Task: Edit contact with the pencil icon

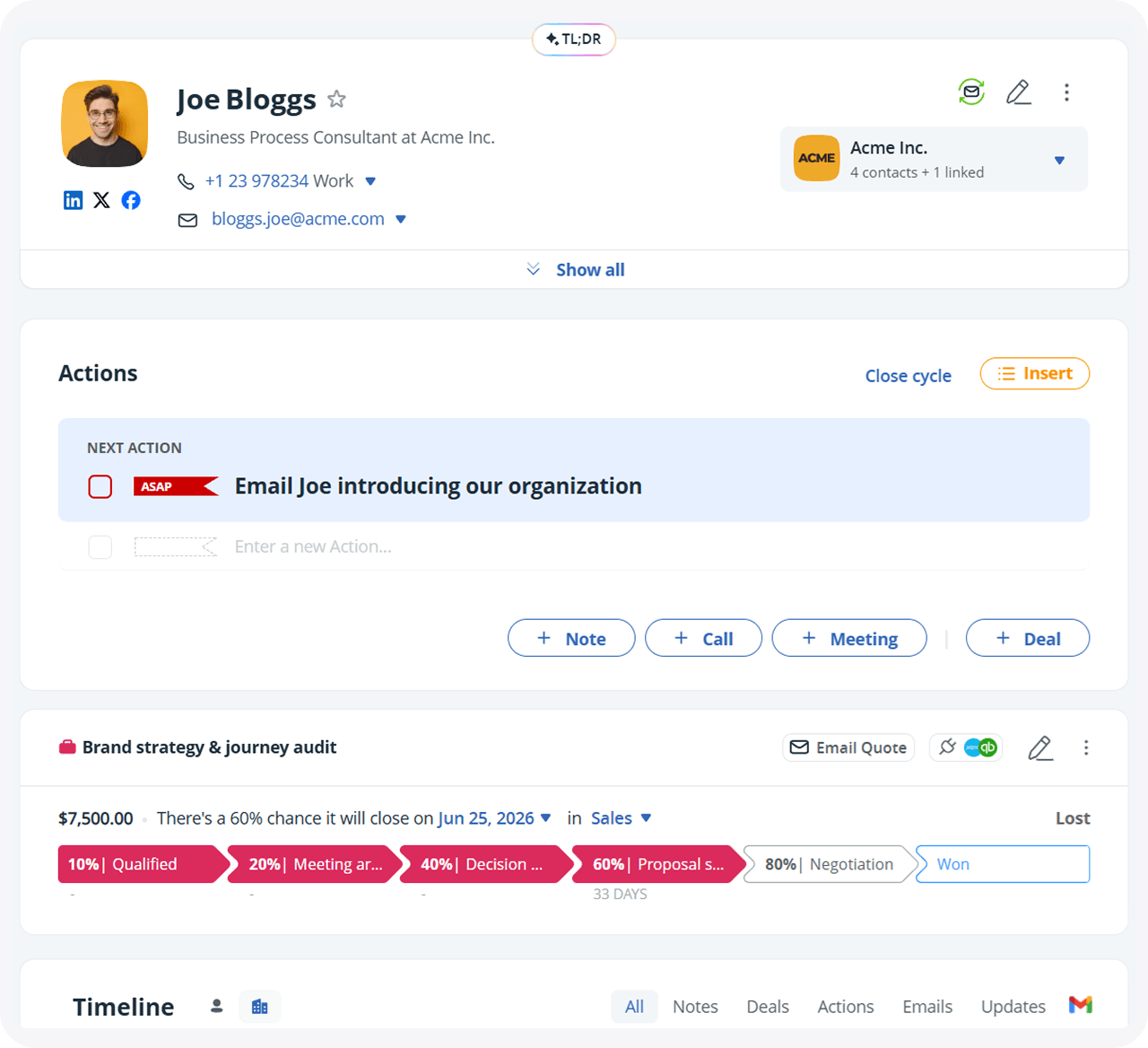Action: [1019, 92]
